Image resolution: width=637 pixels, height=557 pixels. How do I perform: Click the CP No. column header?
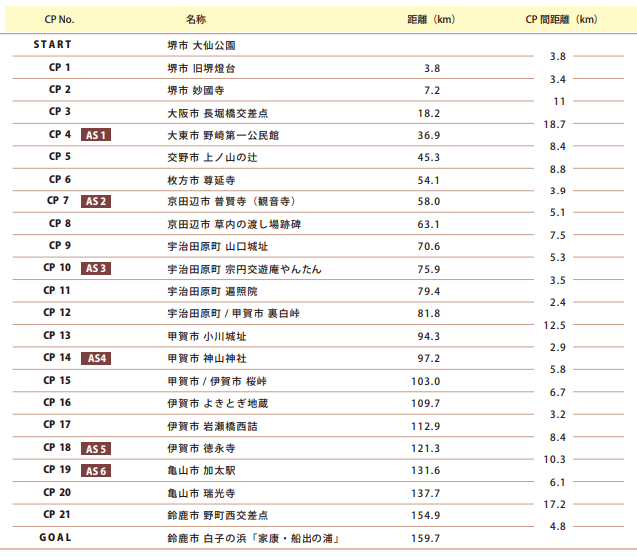[59, 20]
